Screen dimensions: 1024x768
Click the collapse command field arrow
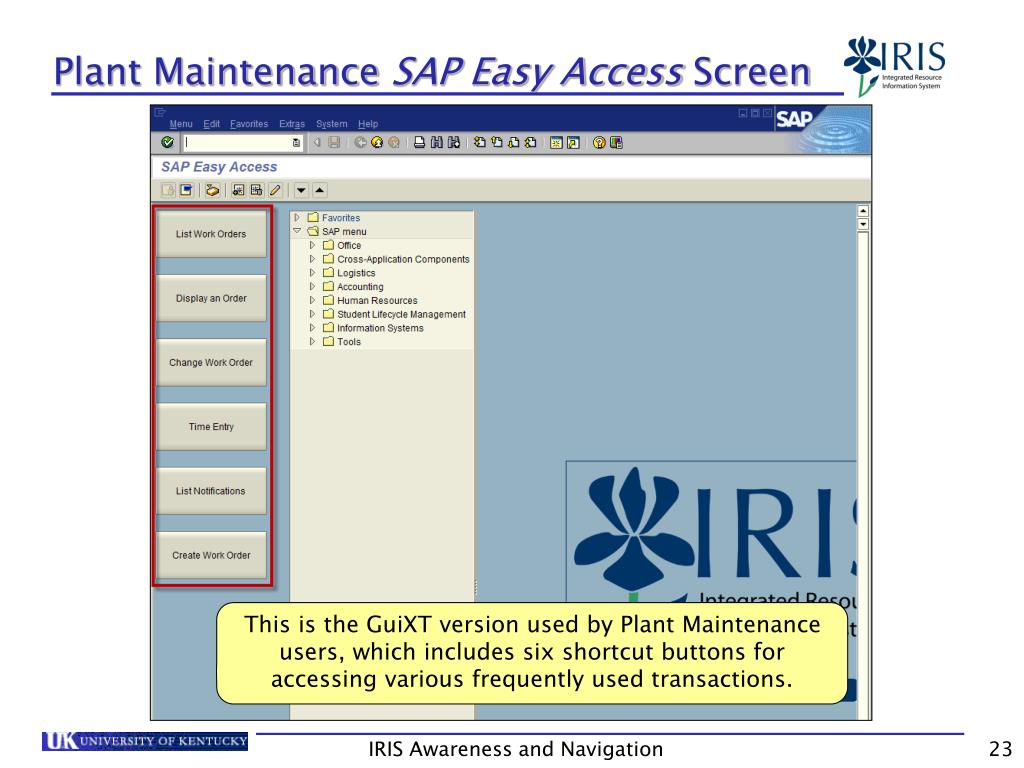tap(317, 142)
